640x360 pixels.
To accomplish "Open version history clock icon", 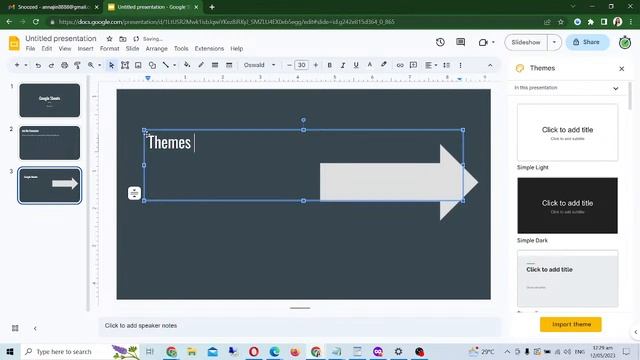I will [440, 42].
